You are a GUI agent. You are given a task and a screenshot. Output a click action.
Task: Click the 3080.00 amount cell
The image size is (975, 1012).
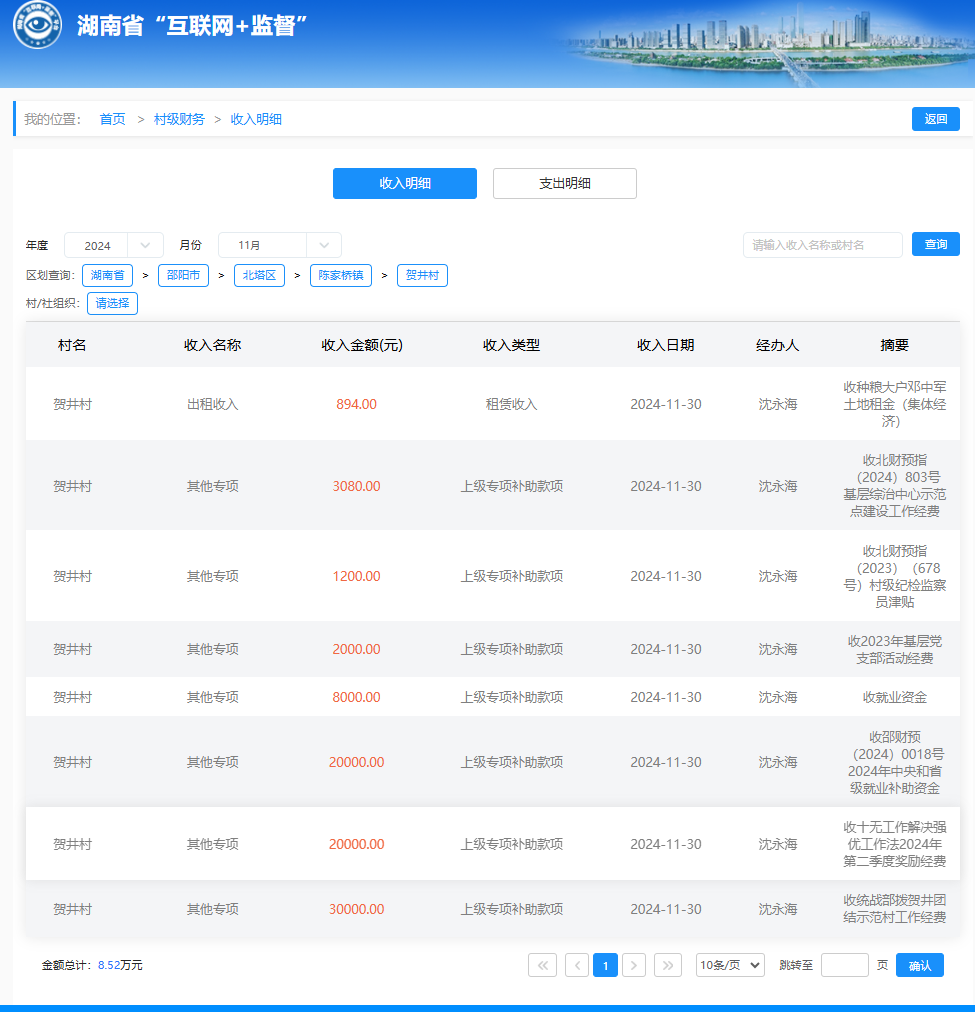click(x=356, y=486)
